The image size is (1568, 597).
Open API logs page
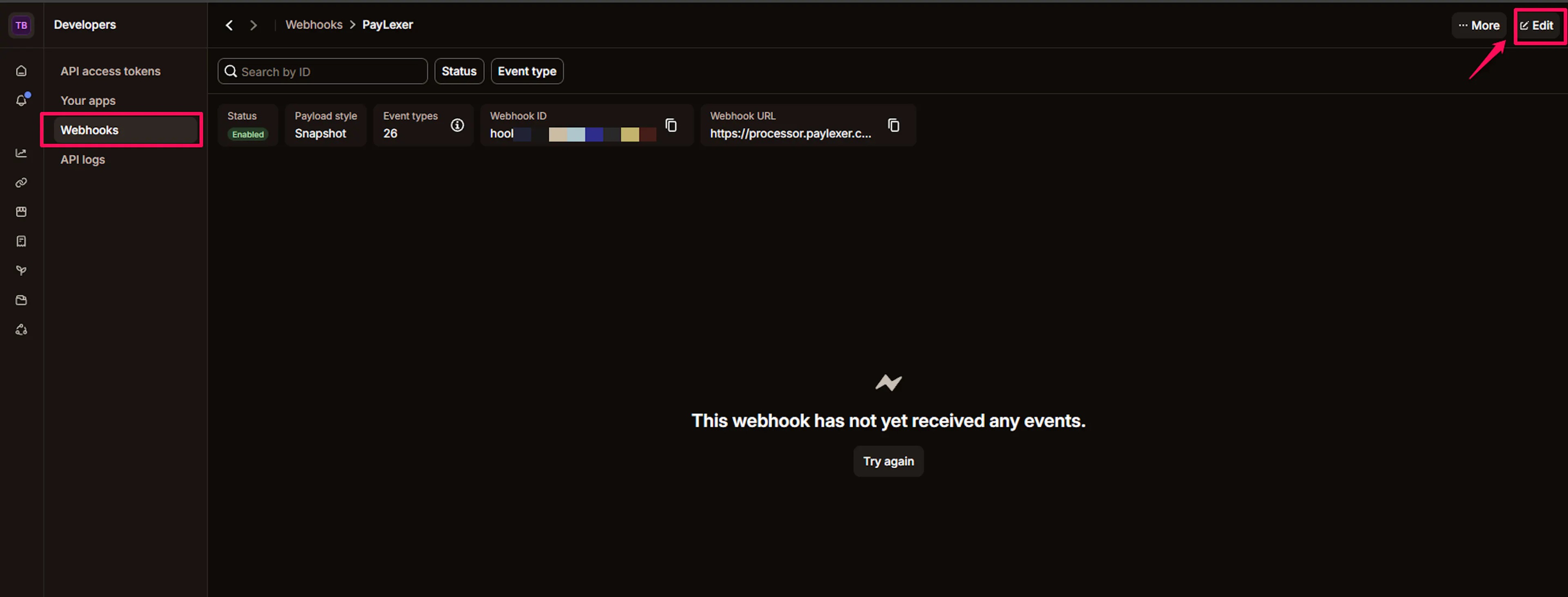coord(83,160)
